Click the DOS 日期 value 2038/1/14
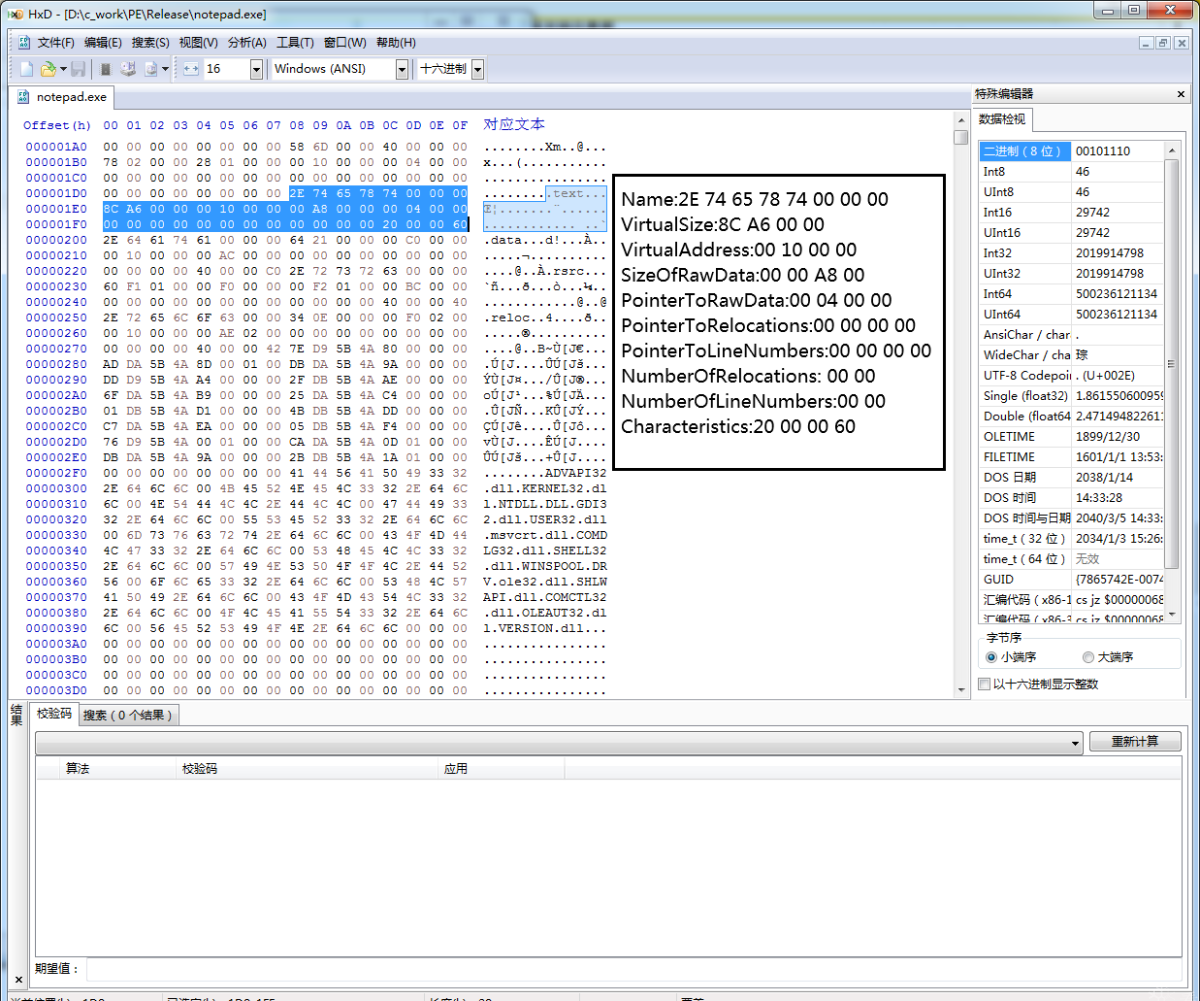The image size is (1200, 1001). click(x=1104, y=477)
